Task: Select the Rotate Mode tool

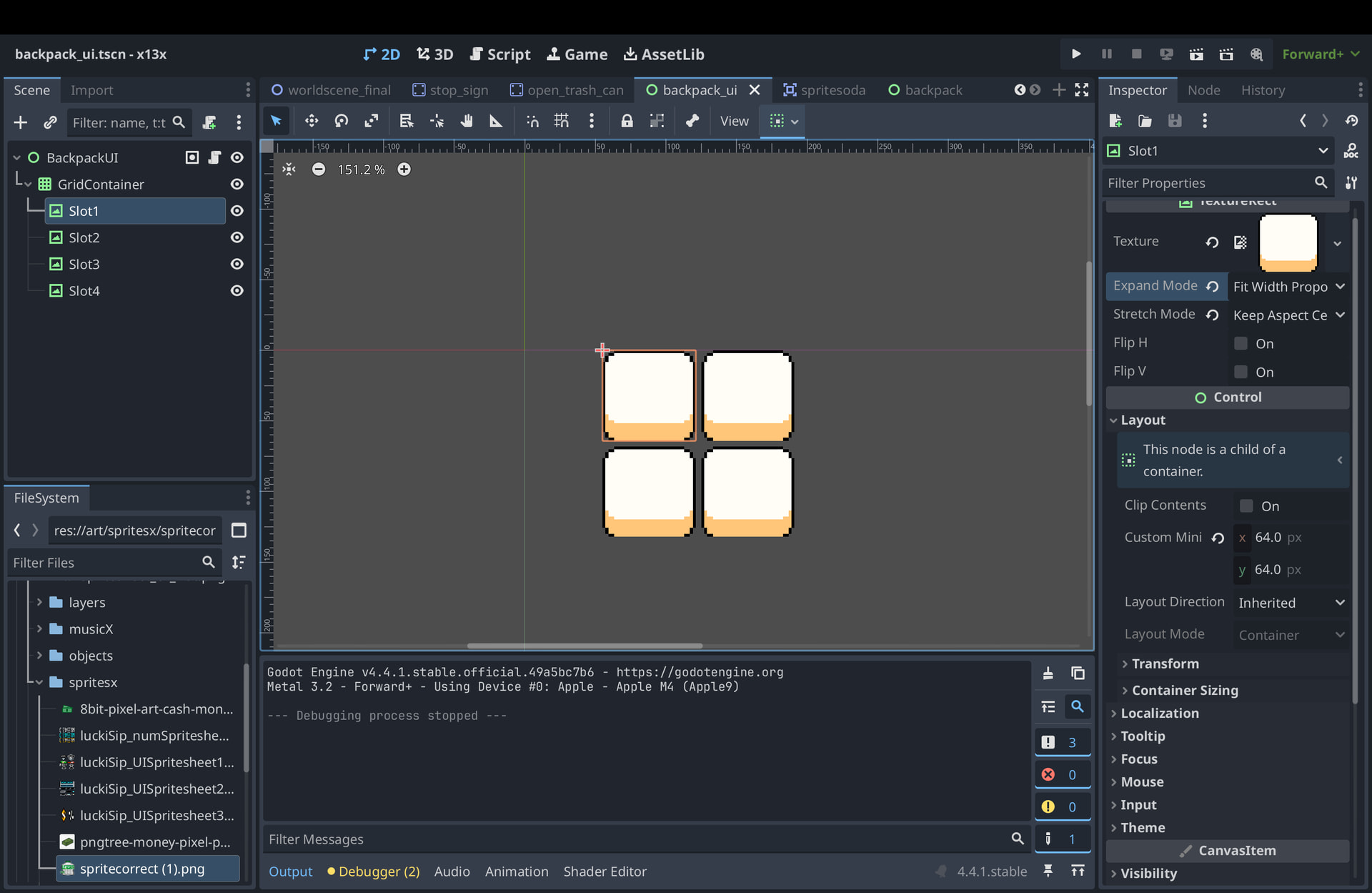Action: [342, 121]
